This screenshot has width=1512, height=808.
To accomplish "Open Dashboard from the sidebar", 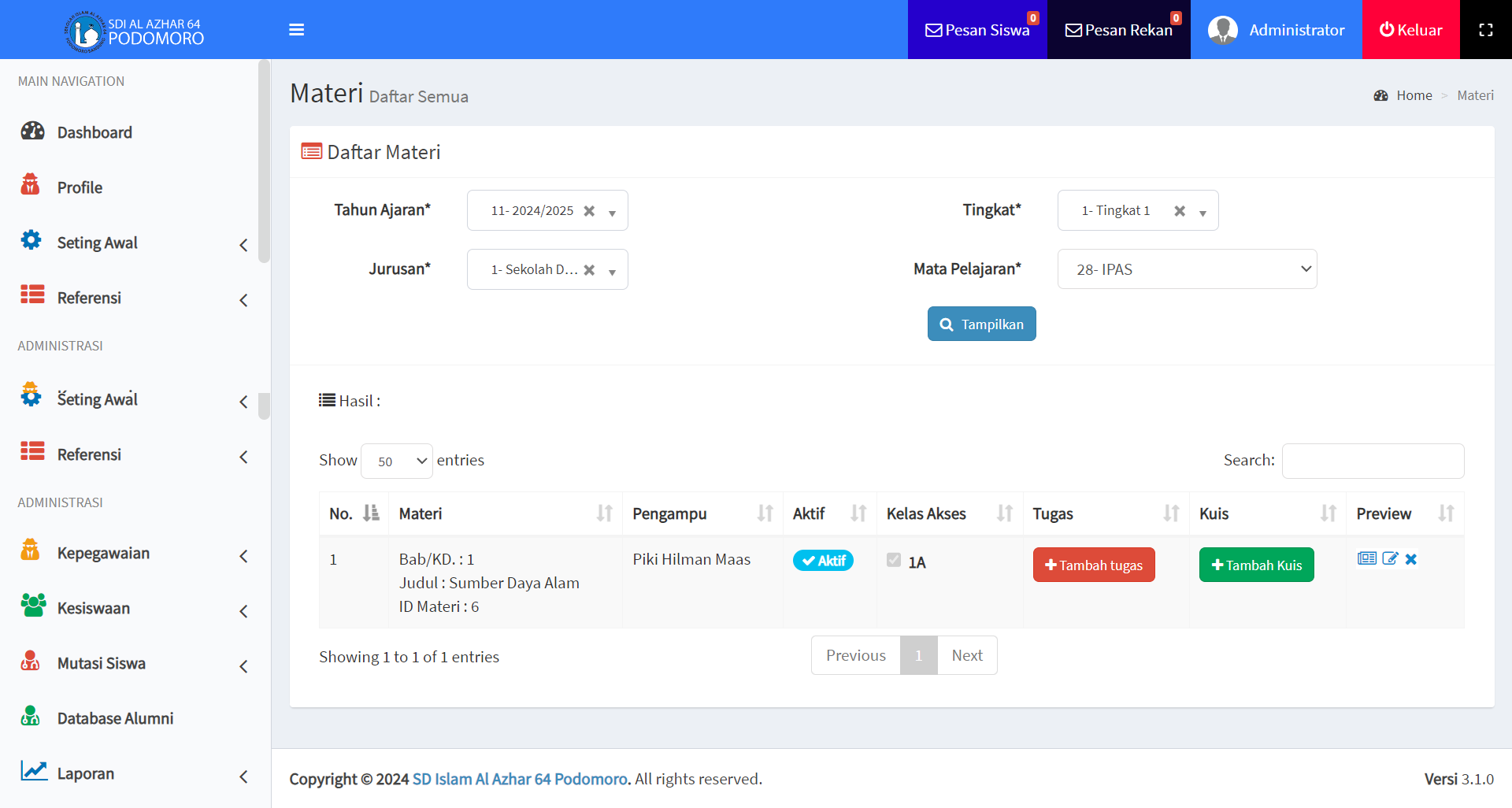I will 94,132.
